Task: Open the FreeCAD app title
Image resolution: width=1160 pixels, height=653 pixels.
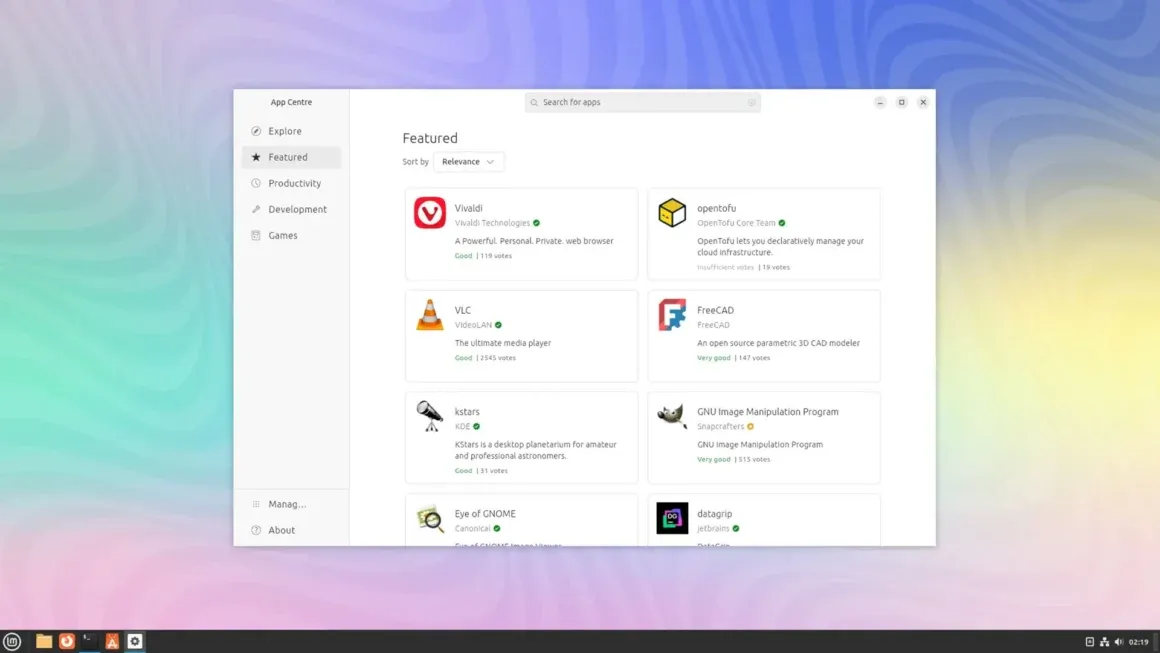Action: [x=715, y=310]
